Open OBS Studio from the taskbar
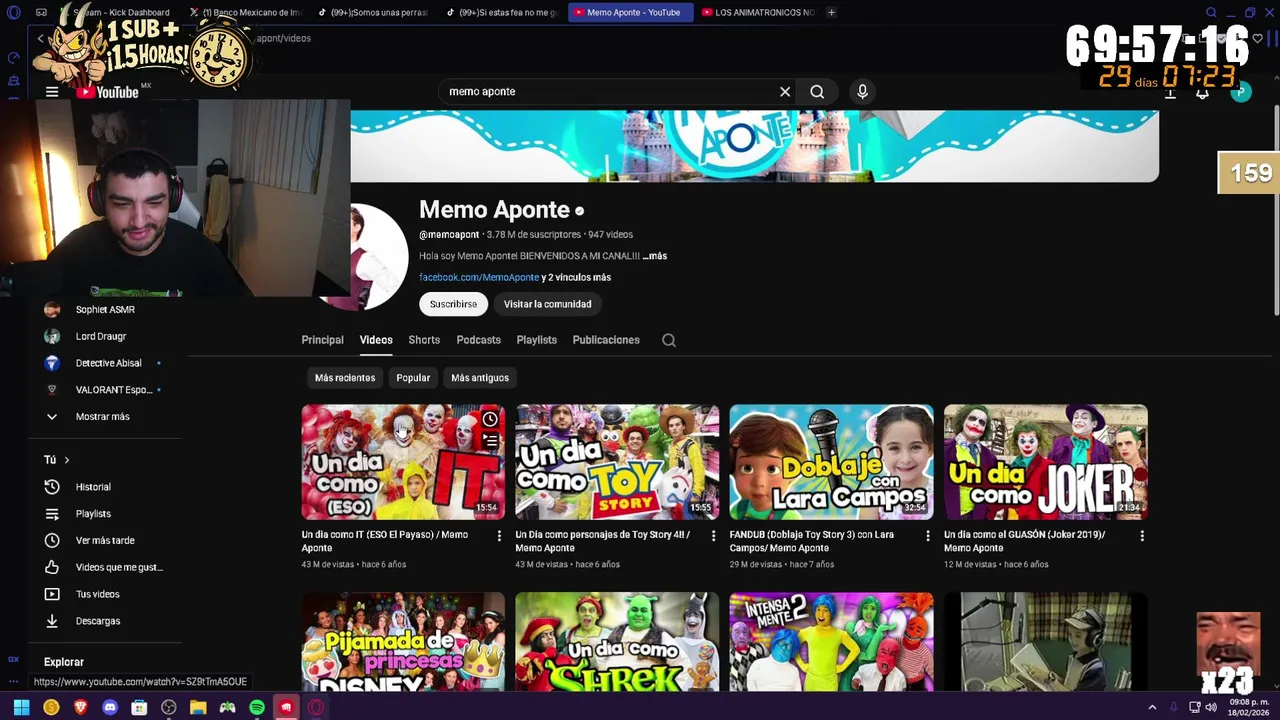This screenshot has height=720, width=1280. pos(169,707)
